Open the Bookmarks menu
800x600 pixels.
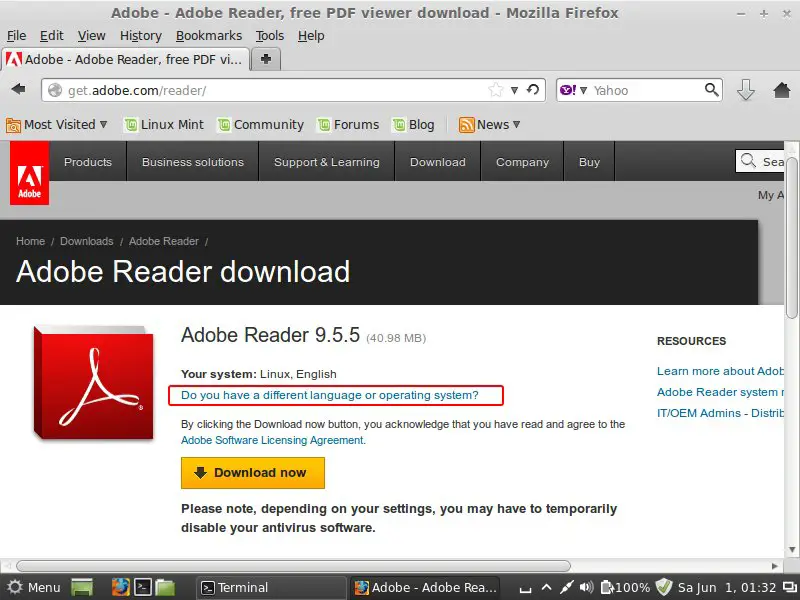(209, 36)
